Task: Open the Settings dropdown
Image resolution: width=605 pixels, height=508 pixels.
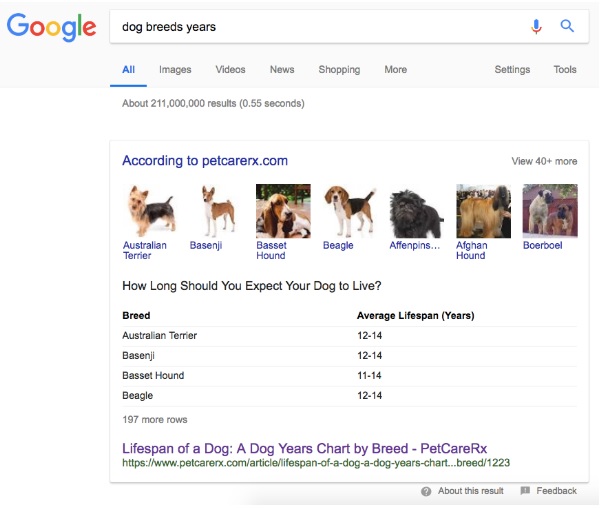Action: [512, 70]
